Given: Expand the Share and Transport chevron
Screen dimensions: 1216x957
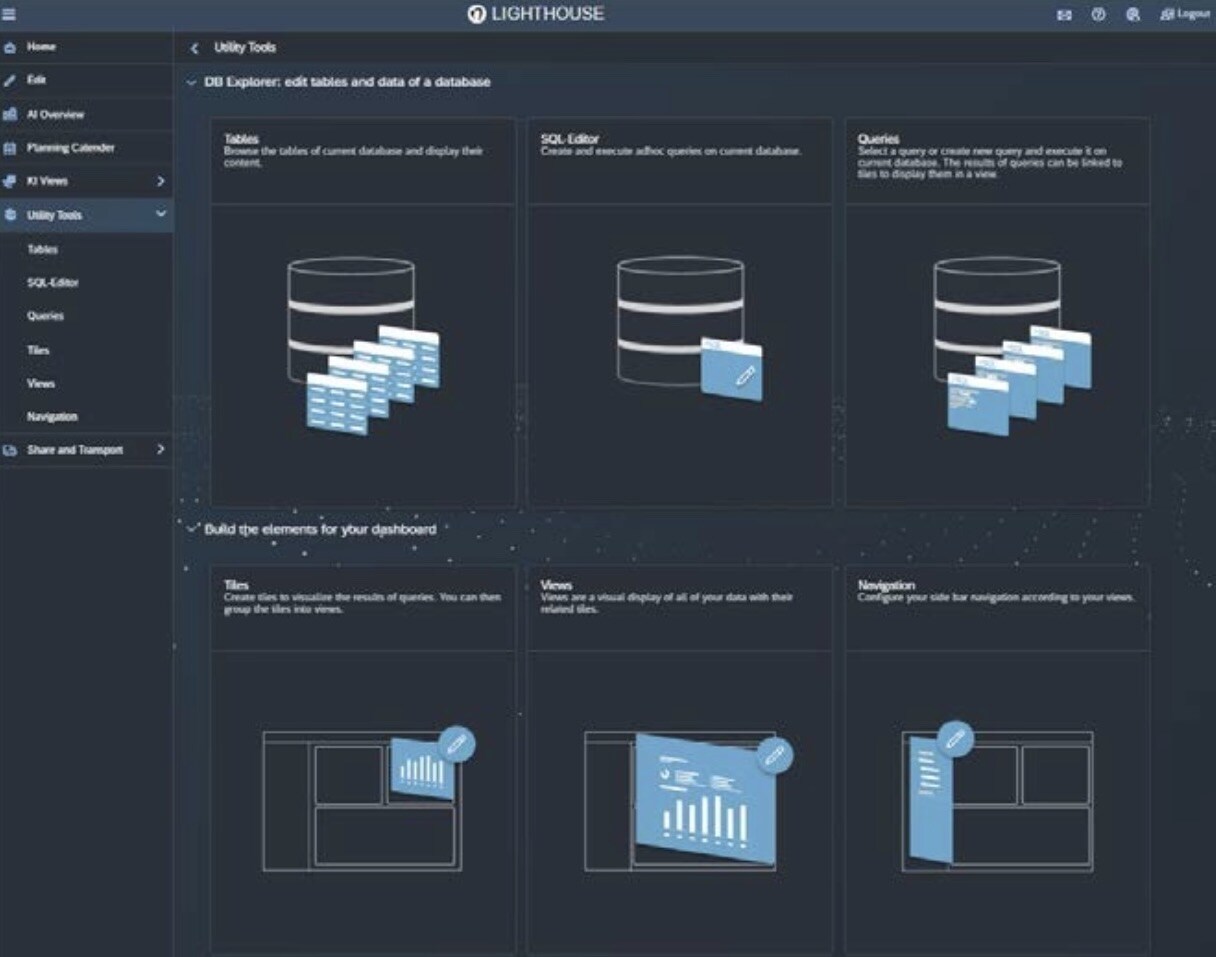Looking at the screenshot, I should (160, 450).
